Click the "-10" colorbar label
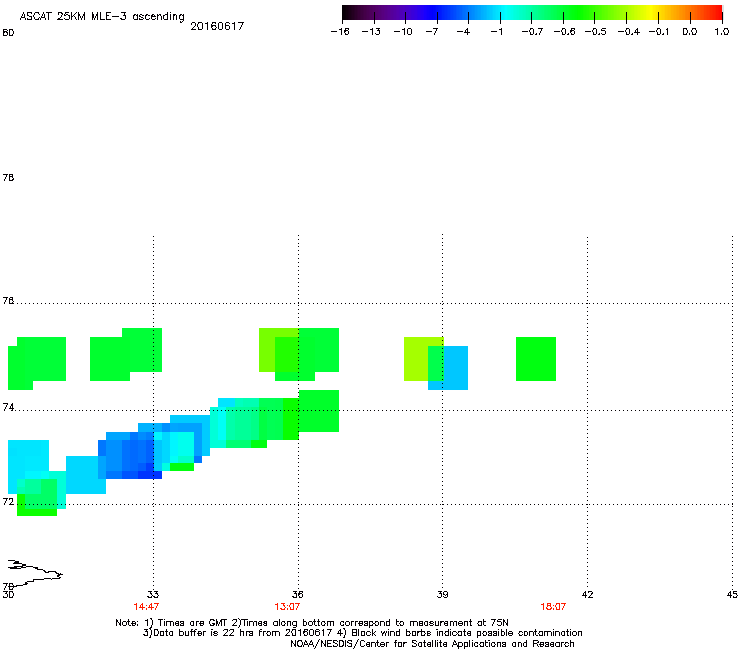Screen dimensions: 740x650 403,32
